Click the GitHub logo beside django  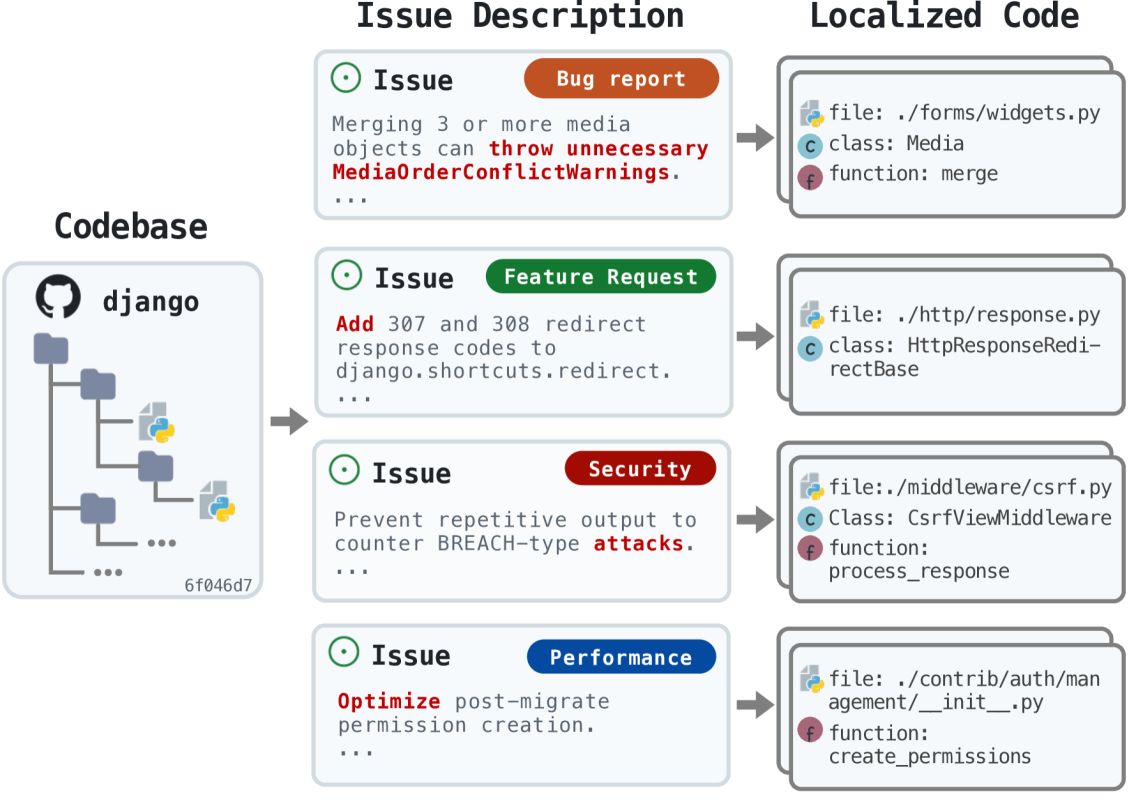[58, 297]
